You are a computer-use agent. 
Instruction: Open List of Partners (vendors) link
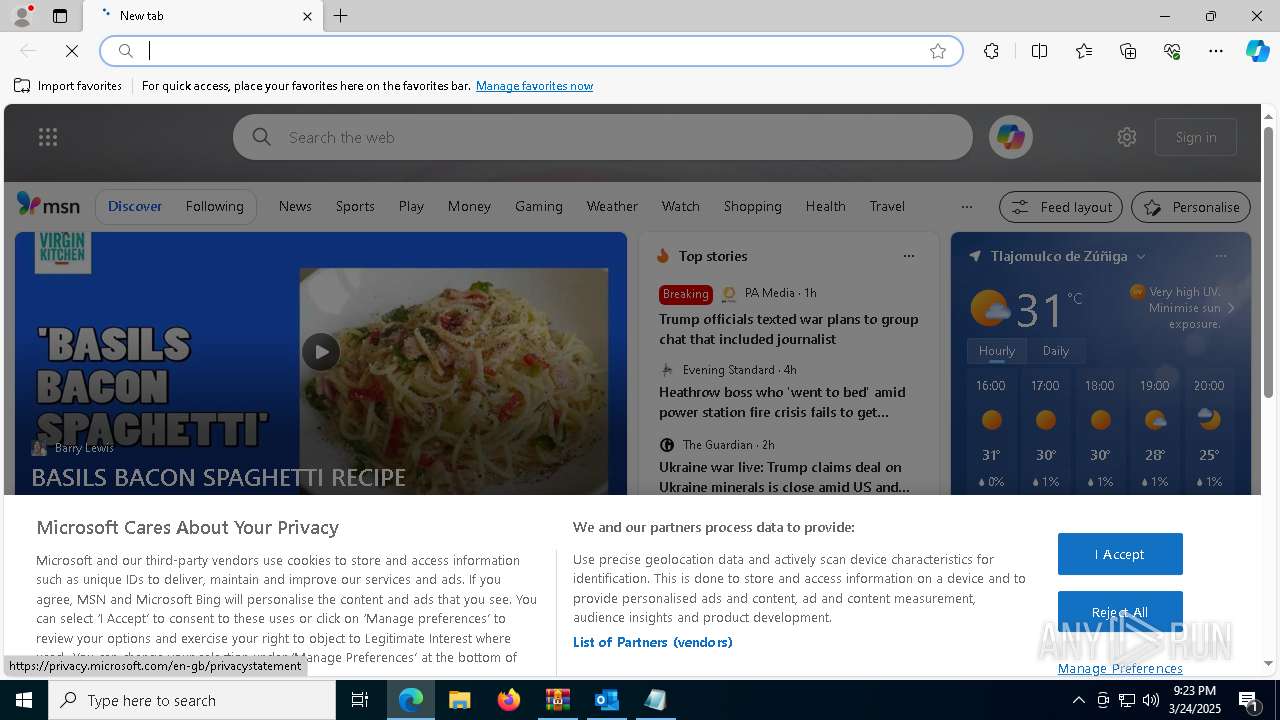[x=653, y=642]
